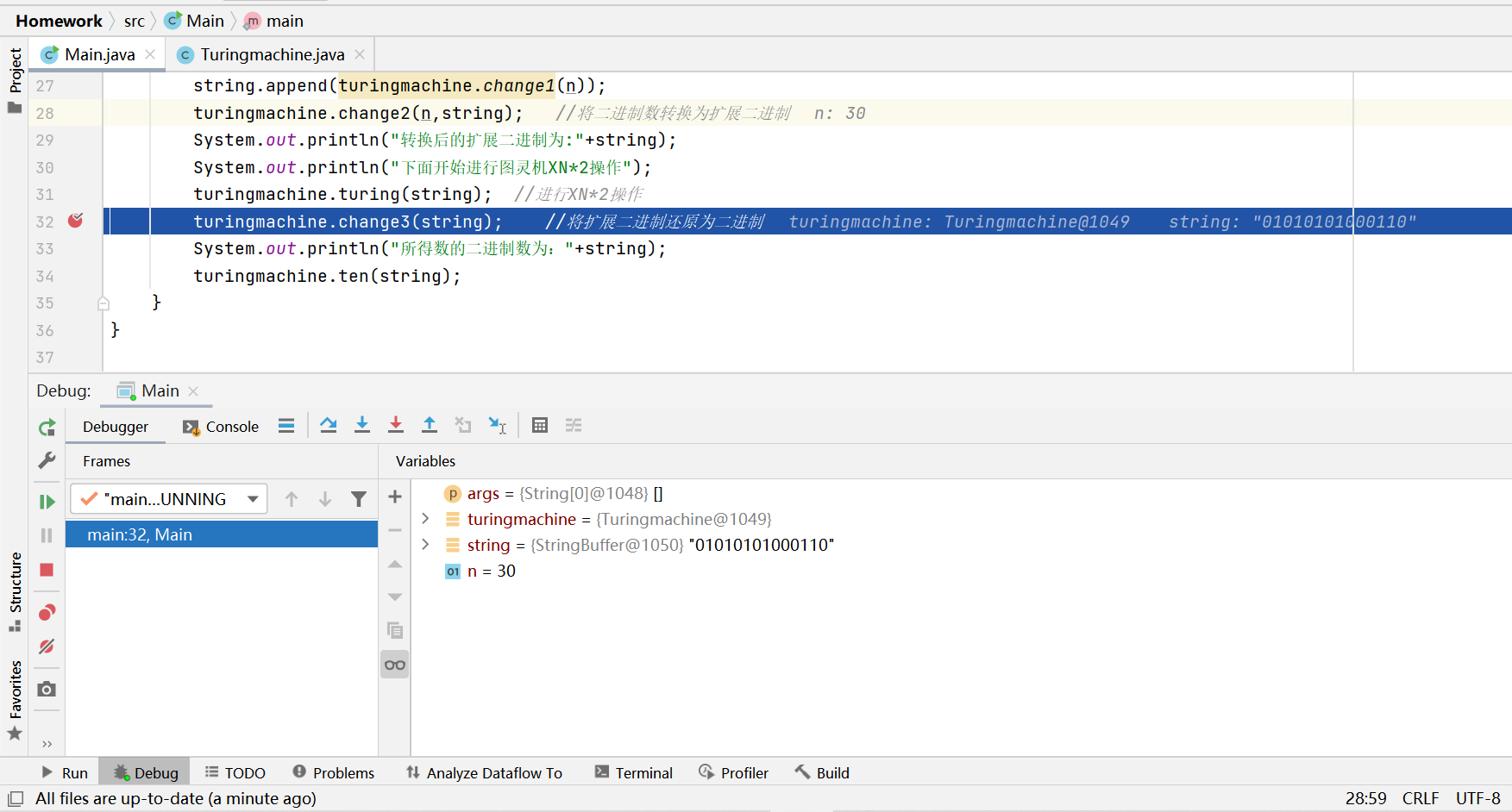This screenshot has width=1512, height=812.
Task: Click Main class in the breadcrumb
Action: point(195,21)
